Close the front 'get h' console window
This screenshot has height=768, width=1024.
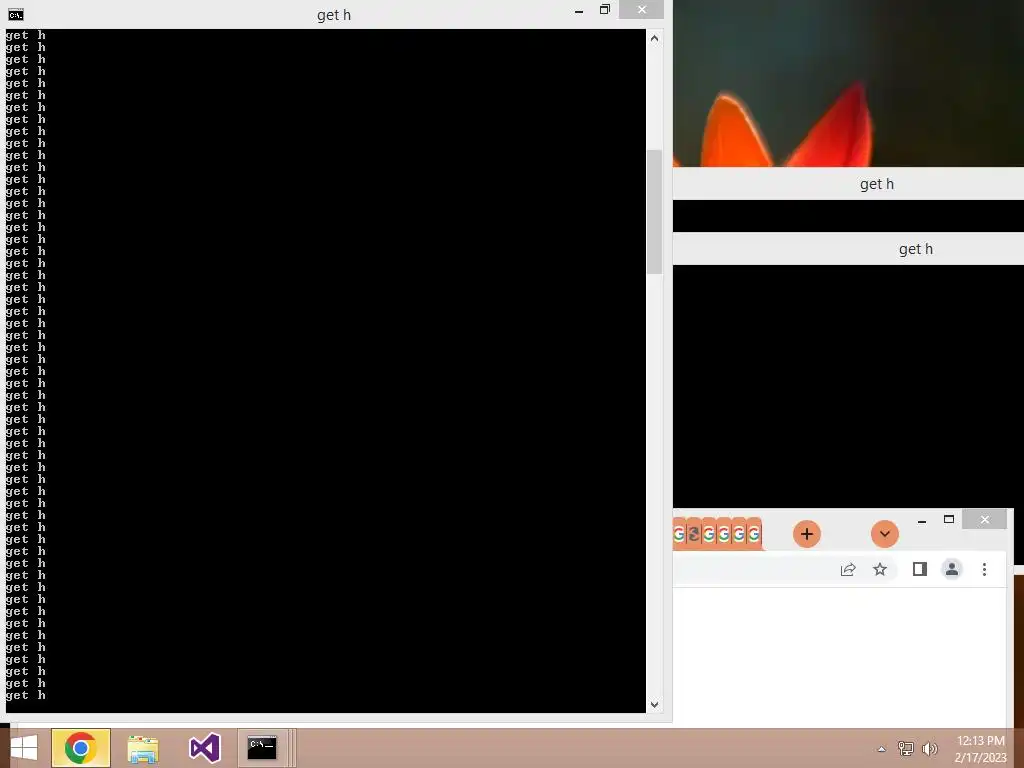[641, 10]
